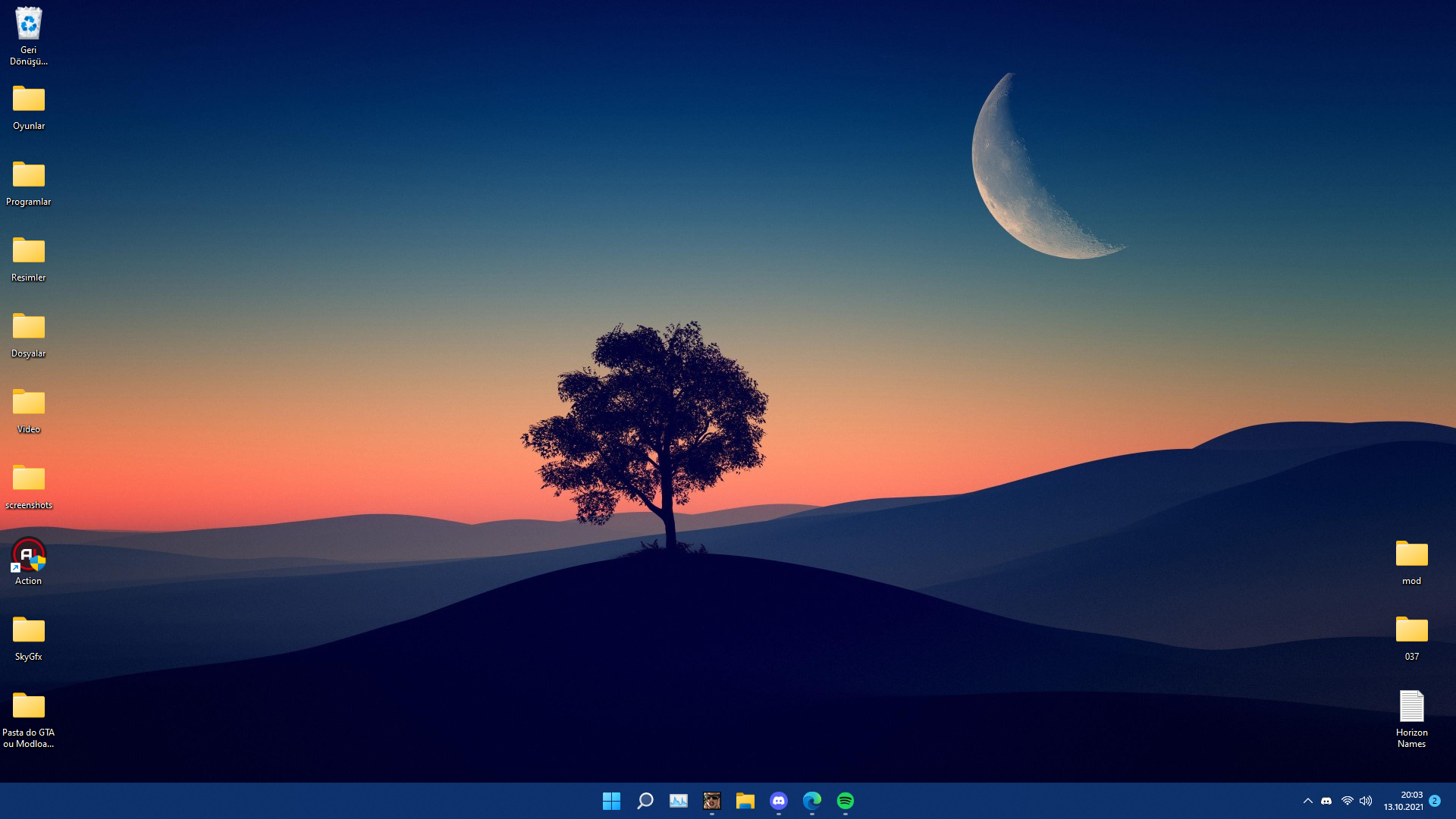Click the volume speaker tray icon

point(1366,801)
